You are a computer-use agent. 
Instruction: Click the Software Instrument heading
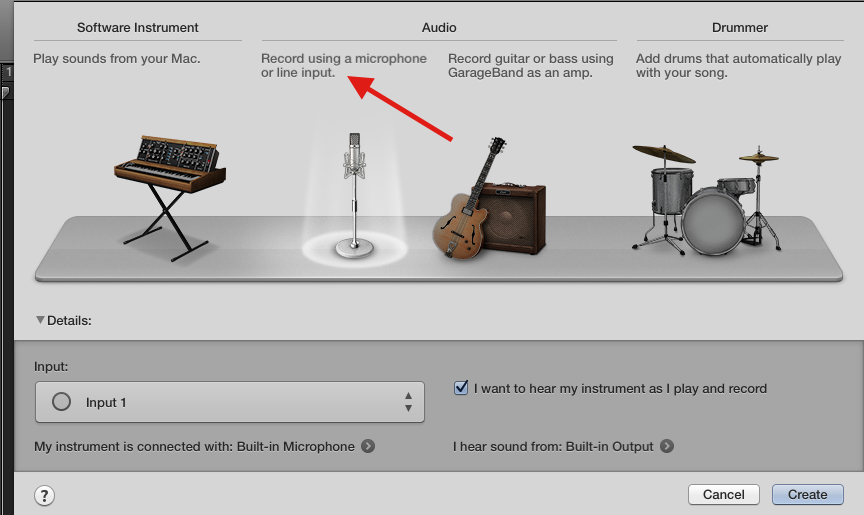138,28
